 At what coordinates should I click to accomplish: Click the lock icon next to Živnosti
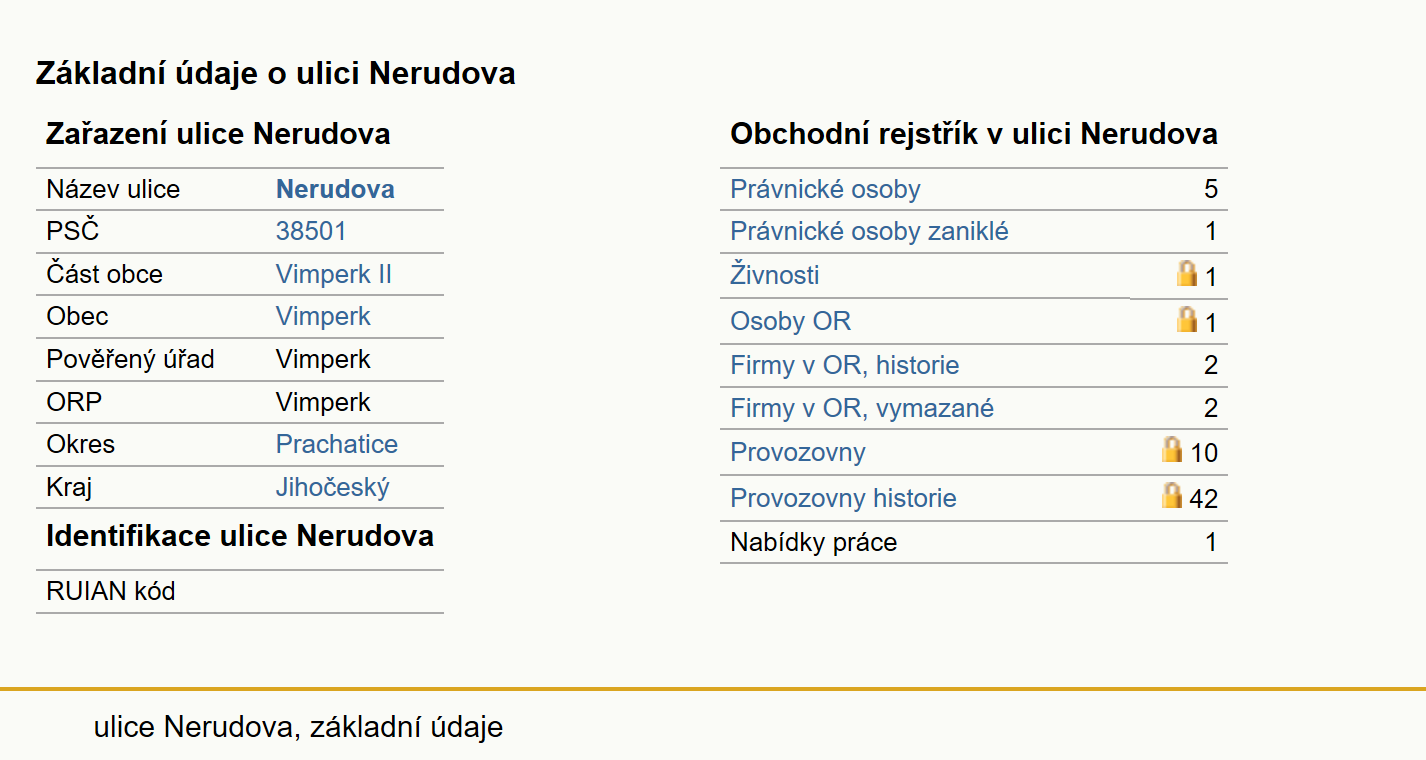tap(1187, 273)
